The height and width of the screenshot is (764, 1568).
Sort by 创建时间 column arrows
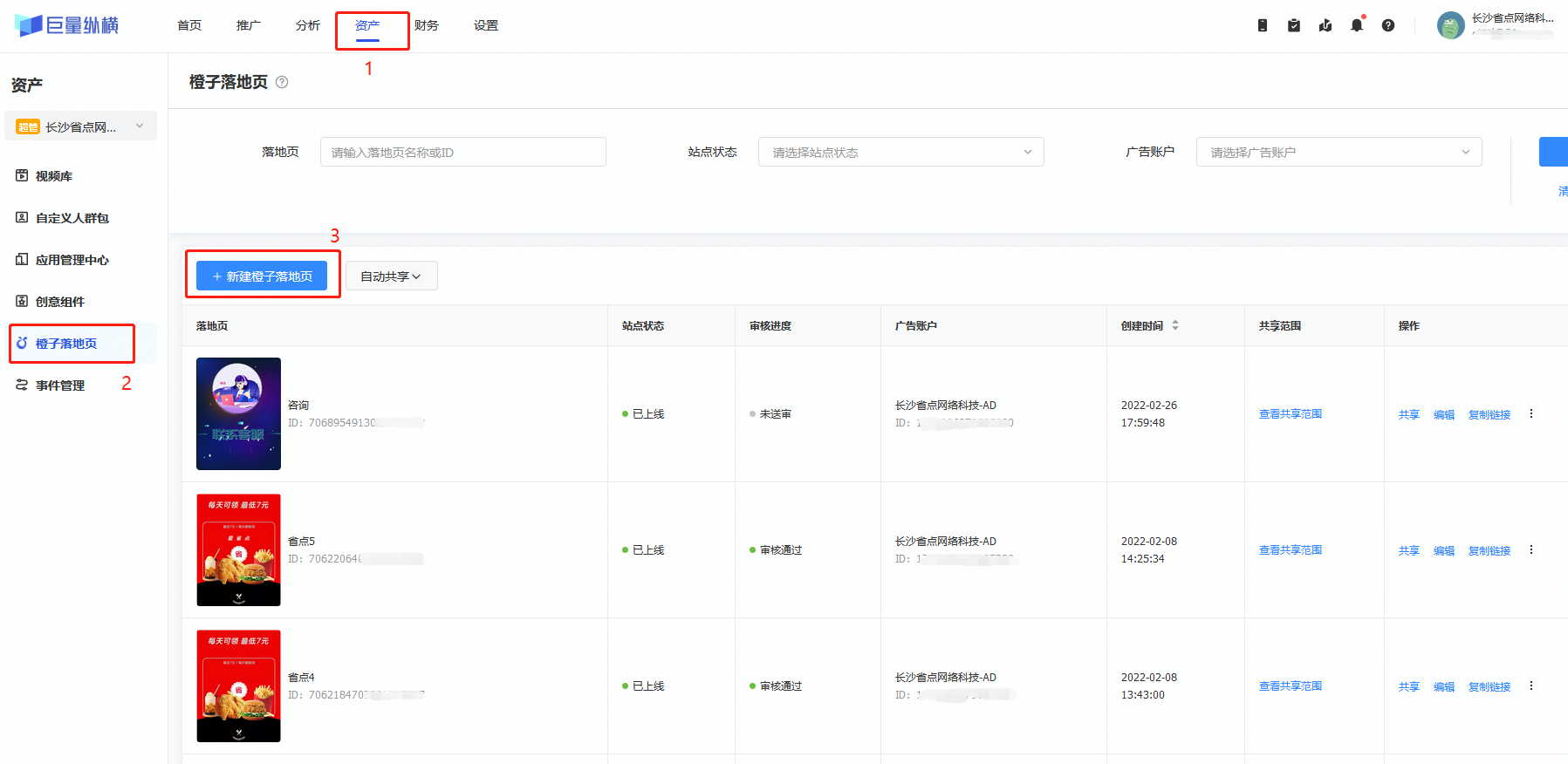(x=1175, y=325)
